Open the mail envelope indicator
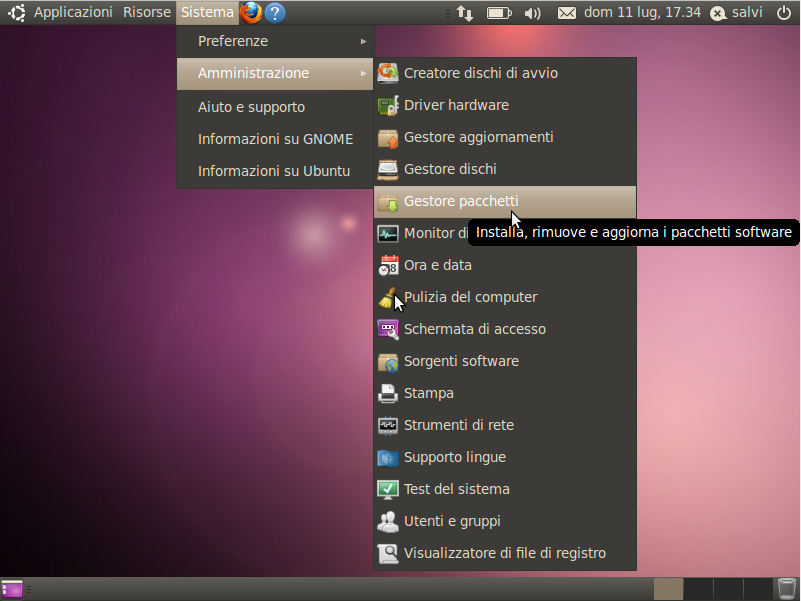This screenshot has width=801, height=601. 567,13
